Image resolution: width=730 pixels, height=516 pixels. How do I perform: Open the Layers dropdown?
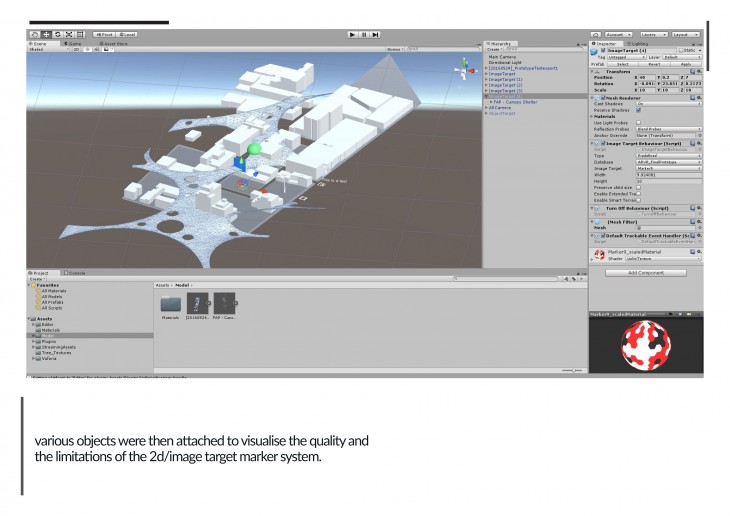(652, 34)
